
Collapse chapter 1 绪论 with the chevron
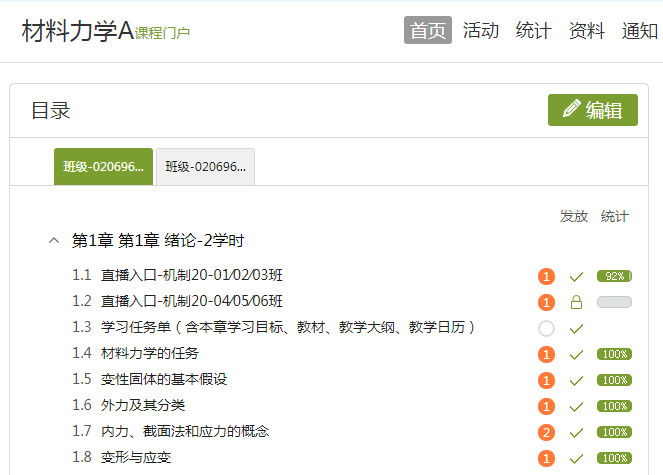(53, 241)
